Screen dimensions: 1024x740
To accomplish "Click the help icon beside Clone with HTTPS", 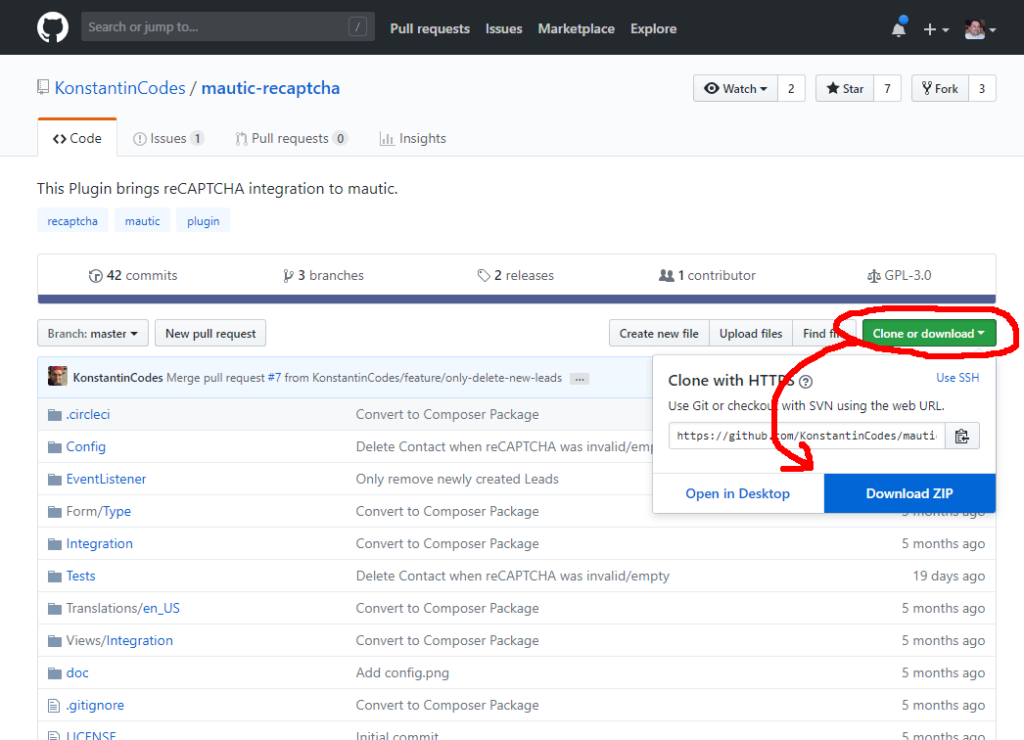I will 806,381.
